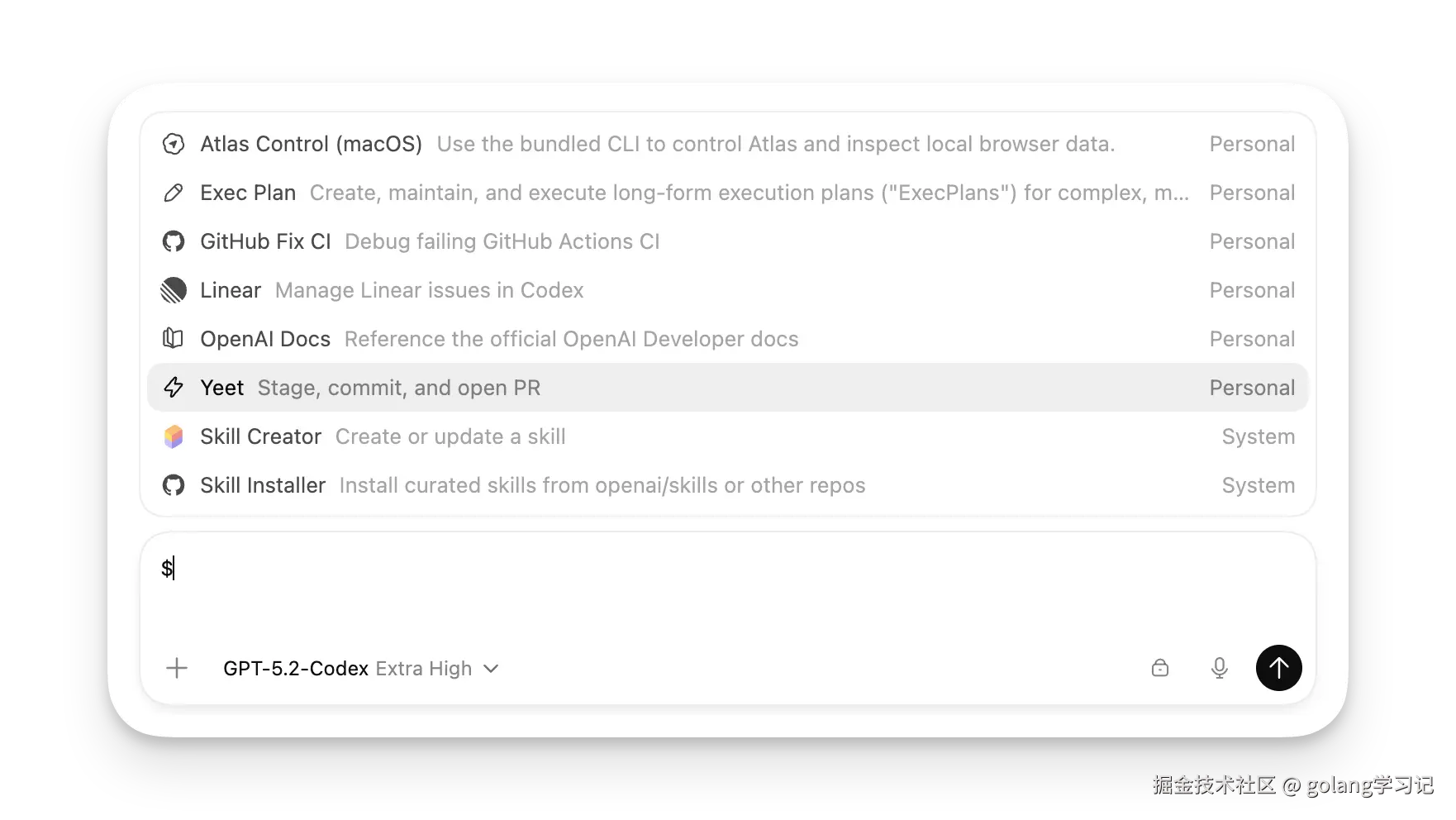Select Skill Installer from the list
This screenshot has height=820, width=1456.
[263, 485]
